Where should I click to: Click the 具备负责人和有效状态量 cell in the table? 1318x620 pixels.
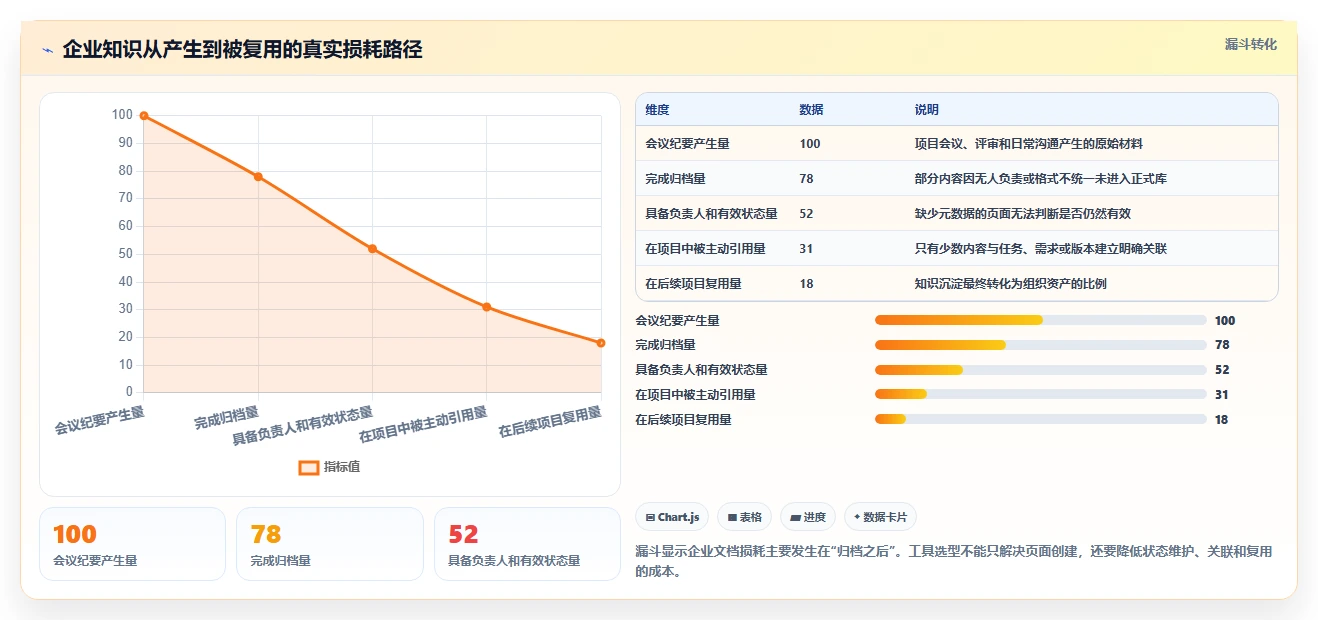pos(712,214)
